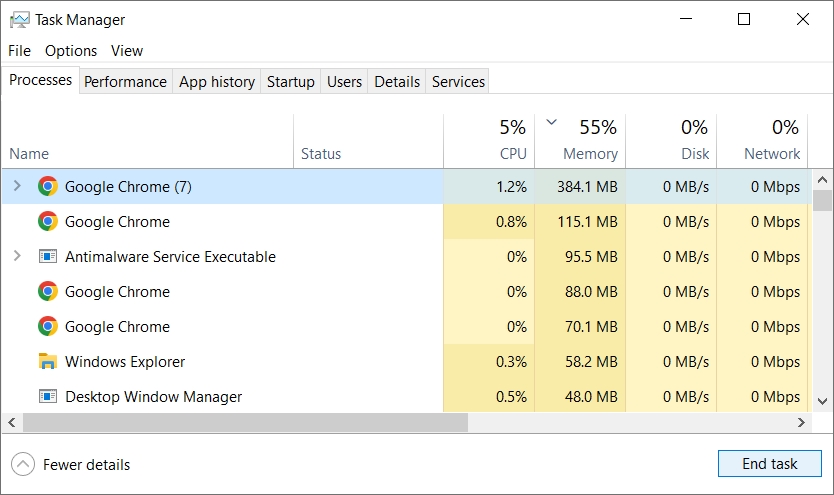Click the vertical scrollbar down arrow

822,401
